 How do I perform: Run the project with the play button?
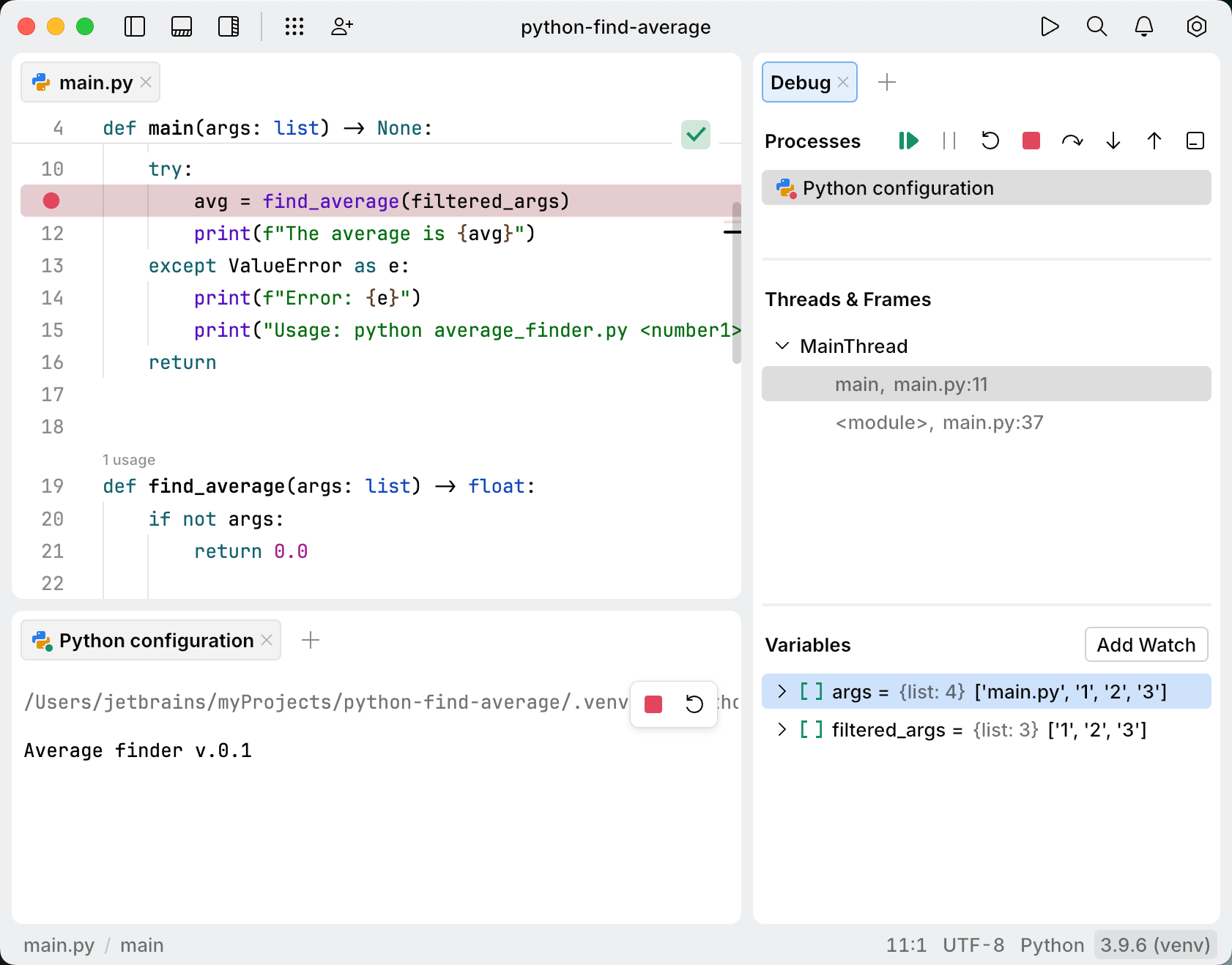[1050, 27]
